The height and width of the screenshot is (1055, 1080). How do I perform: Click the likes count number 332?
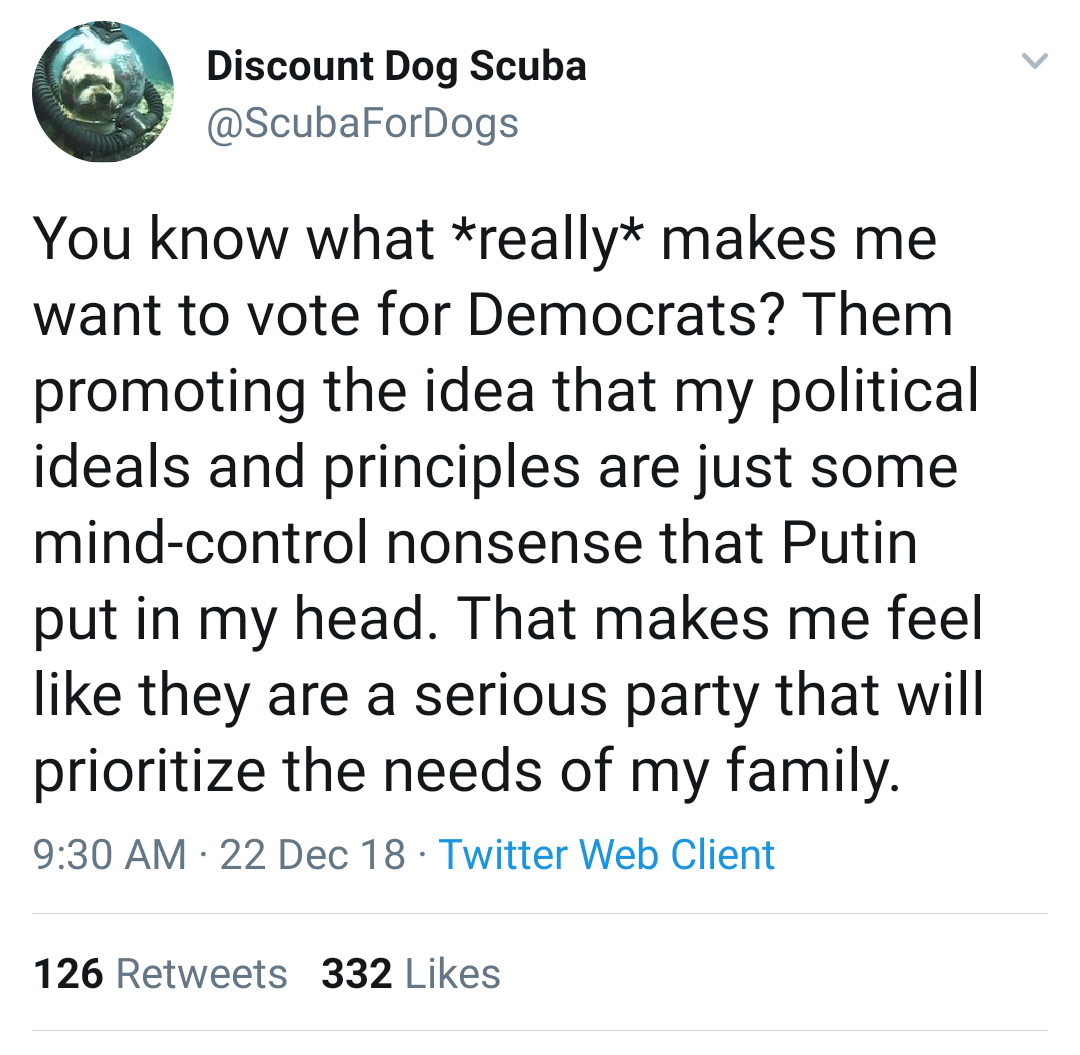[356, 974]
